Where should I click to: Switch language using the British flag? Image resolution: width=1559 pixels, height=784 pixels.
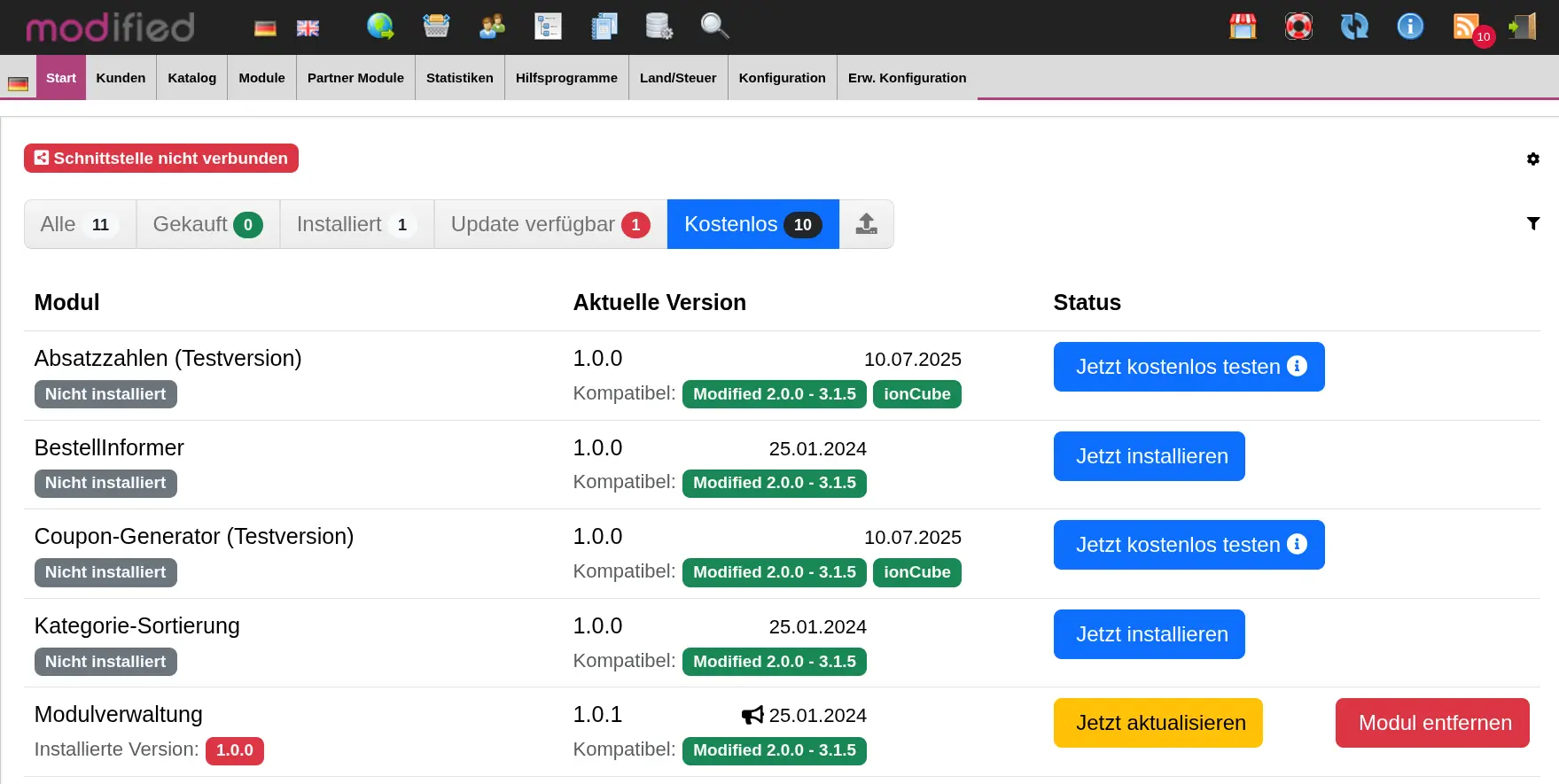click(x=308, y=28)
